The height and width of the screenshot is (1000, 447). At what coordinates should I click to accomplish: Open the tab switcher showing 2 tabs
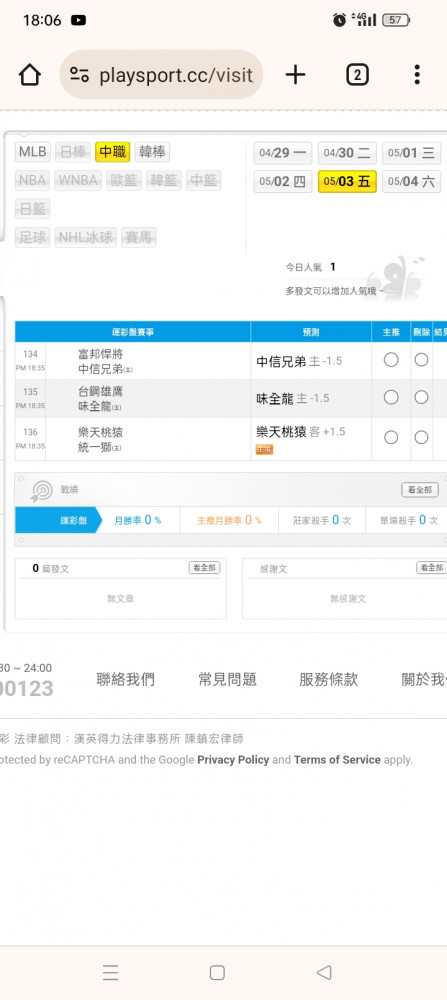point(357,75)
